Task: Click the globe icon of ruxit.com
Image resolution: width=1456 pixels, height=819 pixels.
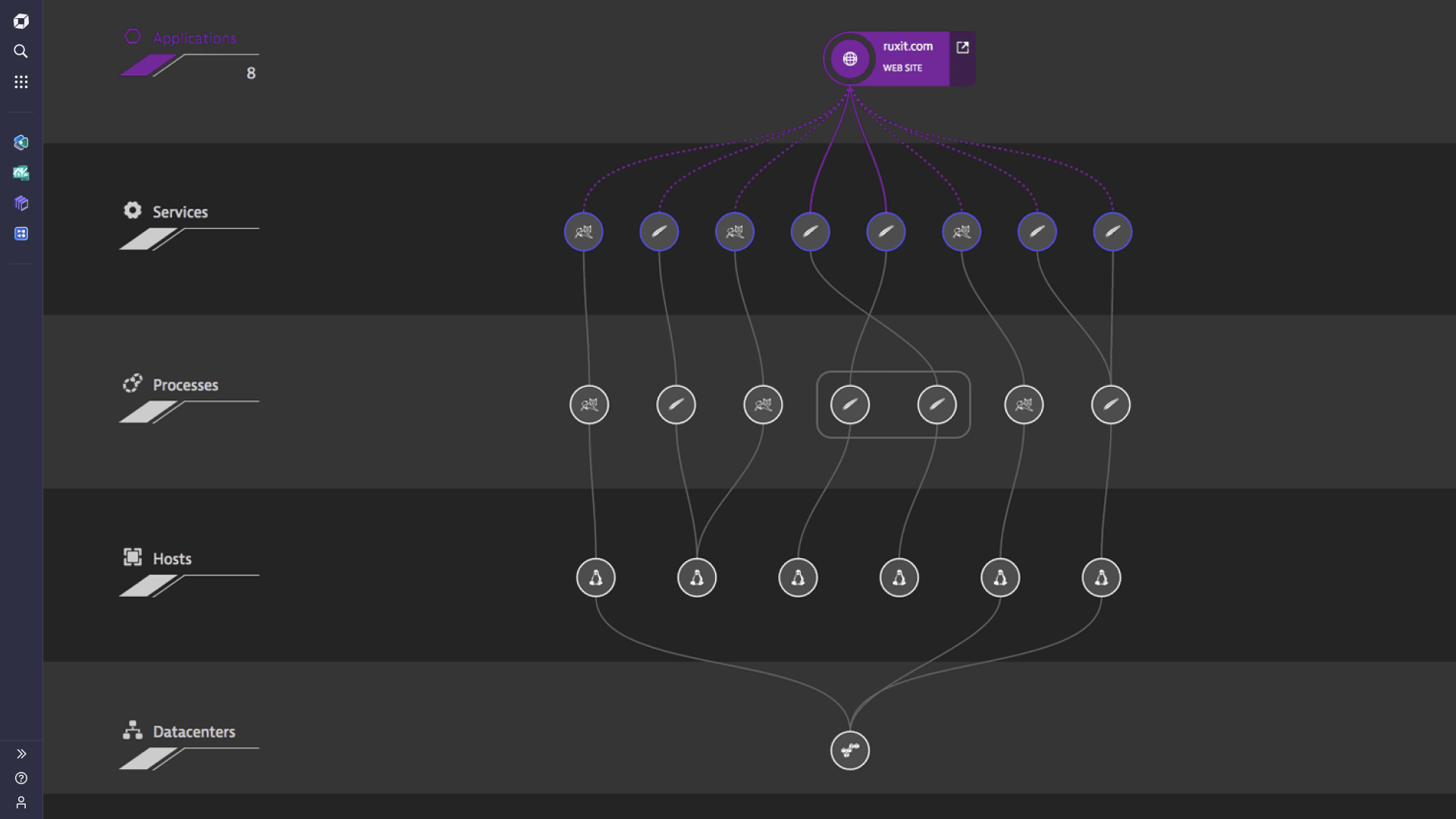Action: click(x=850, y=58)
